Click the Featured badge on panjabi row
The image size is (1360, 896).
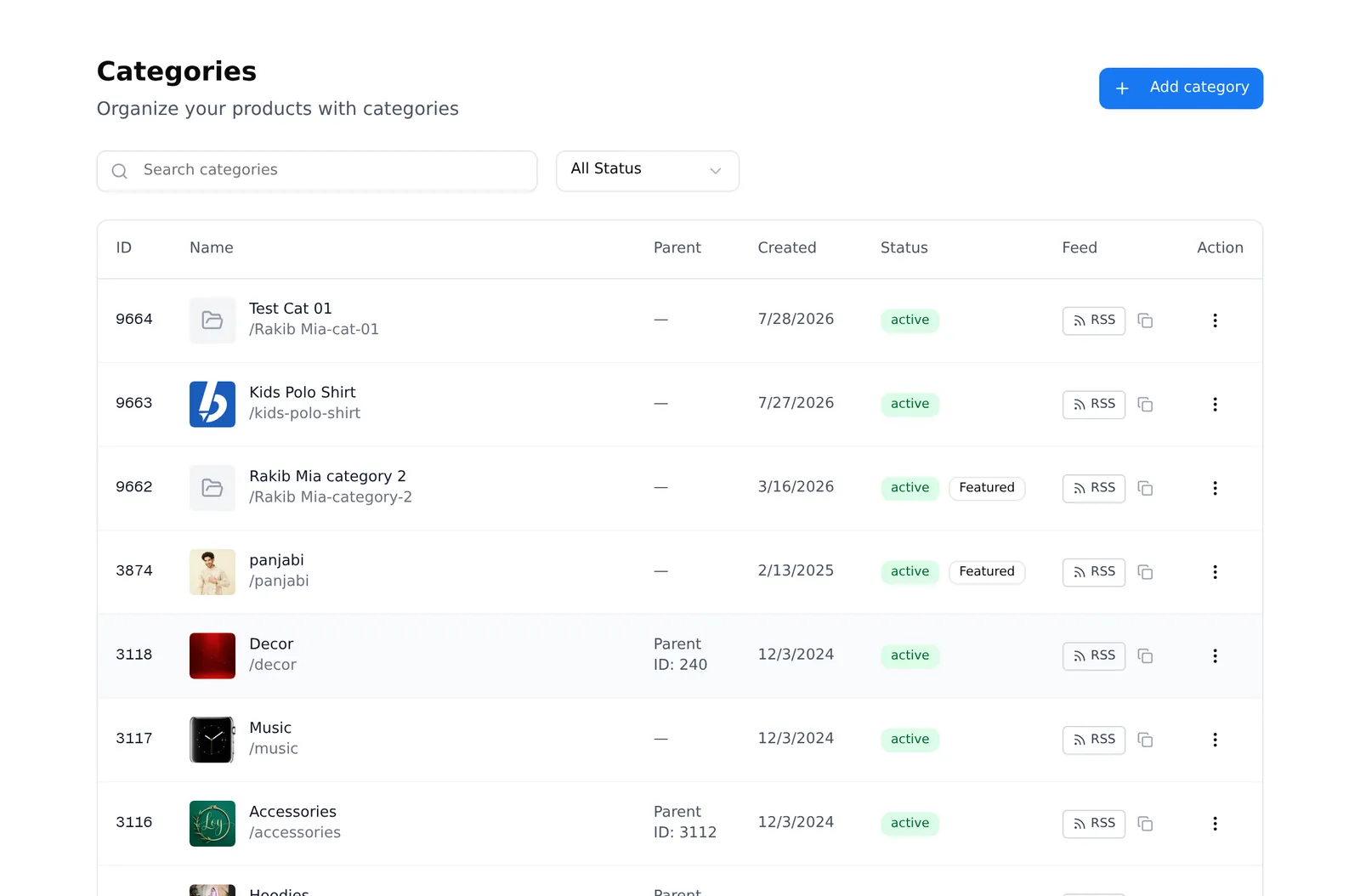click(987, 571)
